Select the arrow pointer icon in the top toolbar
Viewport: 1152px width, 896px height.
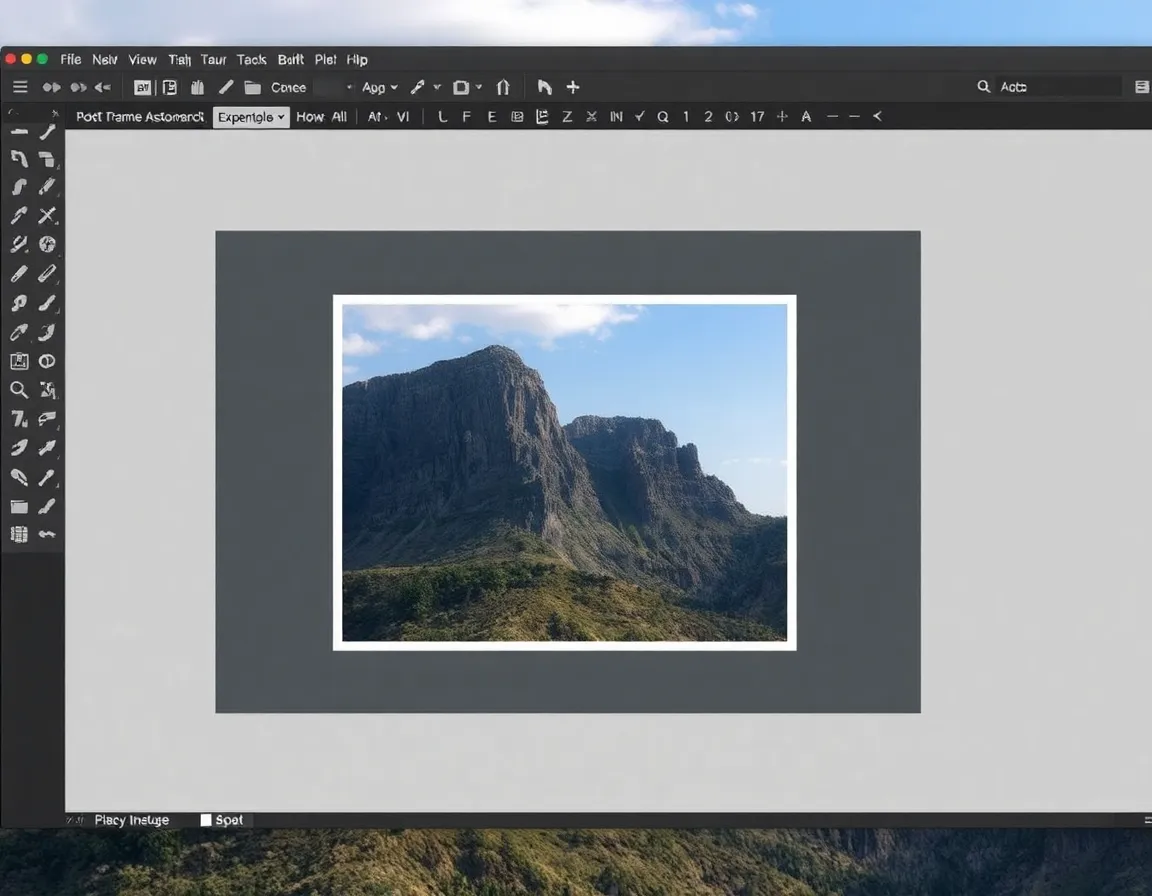544,87
